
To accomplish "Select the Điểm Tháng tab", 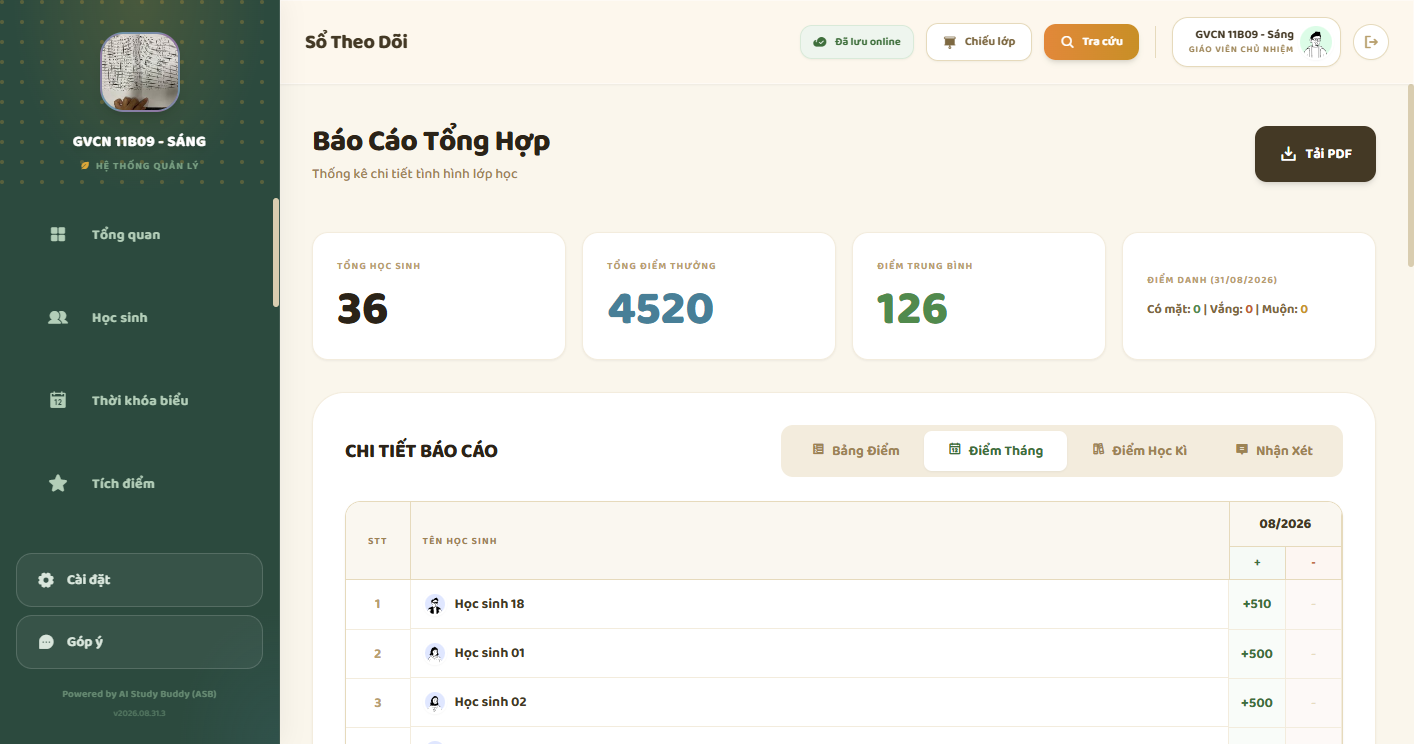I will pyautogui.click(x=995, y=451).
